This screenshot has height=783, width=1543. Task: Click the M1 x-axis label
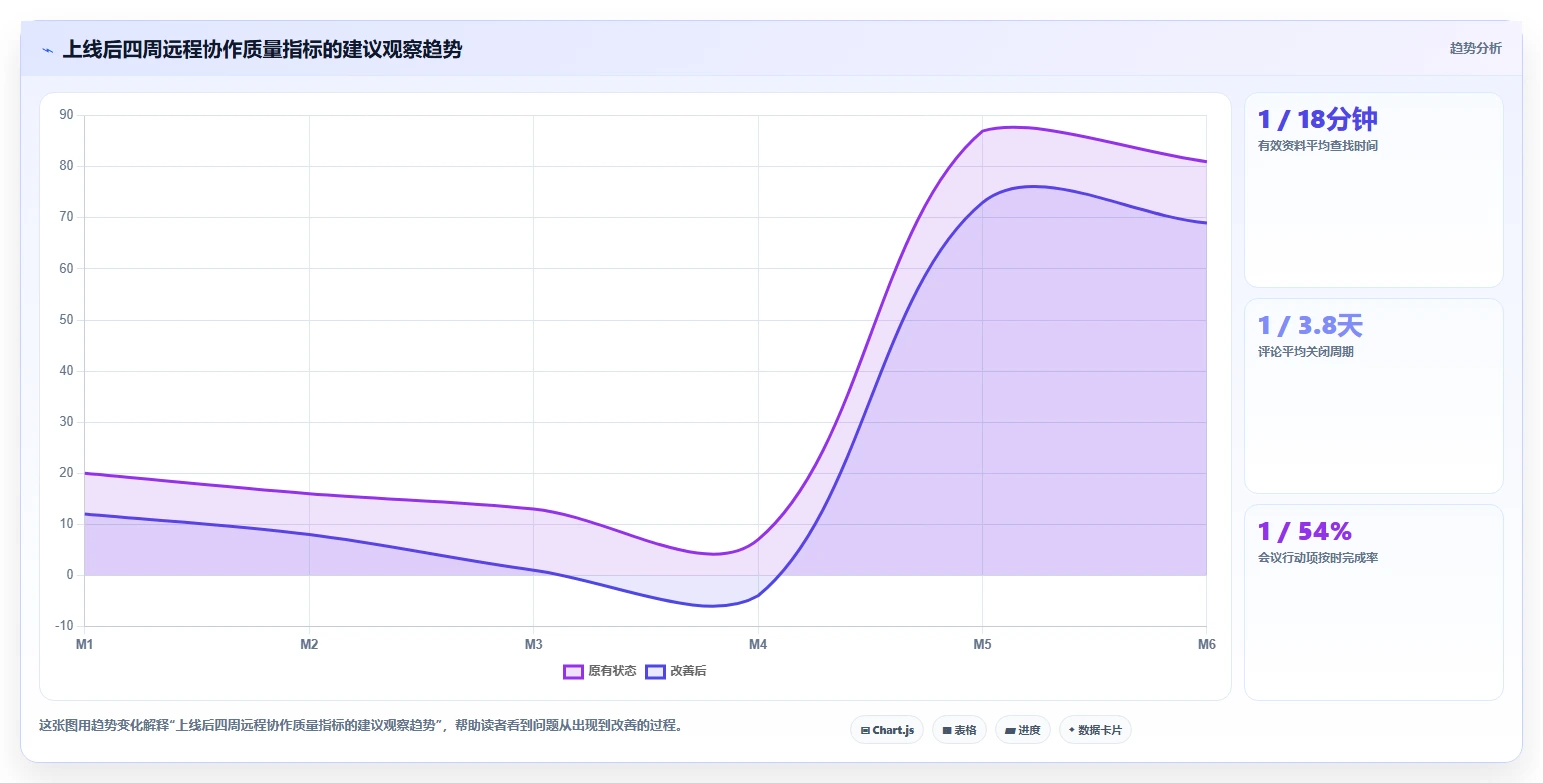coord(85,645)
